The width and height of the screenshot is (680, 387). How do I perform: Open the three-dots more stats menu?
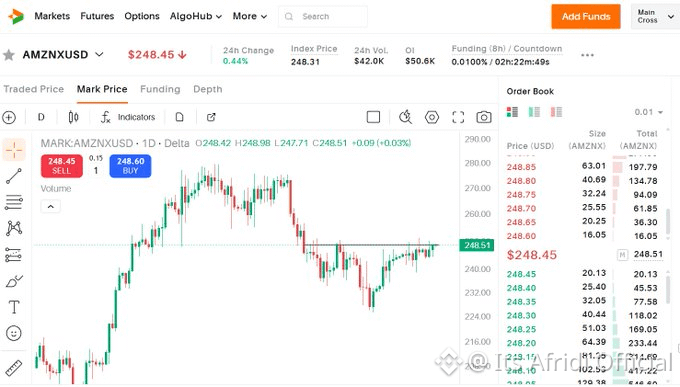(x=587, y=55)
